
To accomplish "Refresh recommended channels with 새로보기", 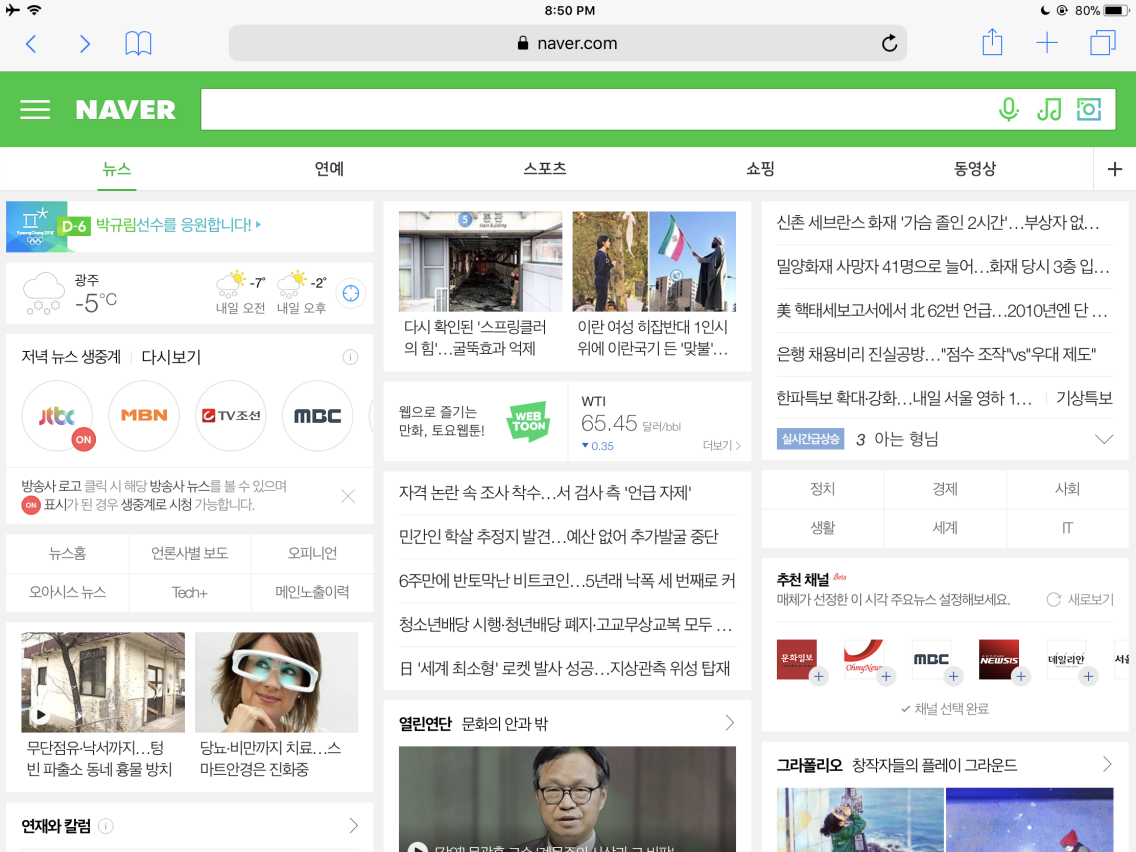I will pyautogui.click(x=1080, y=600).
